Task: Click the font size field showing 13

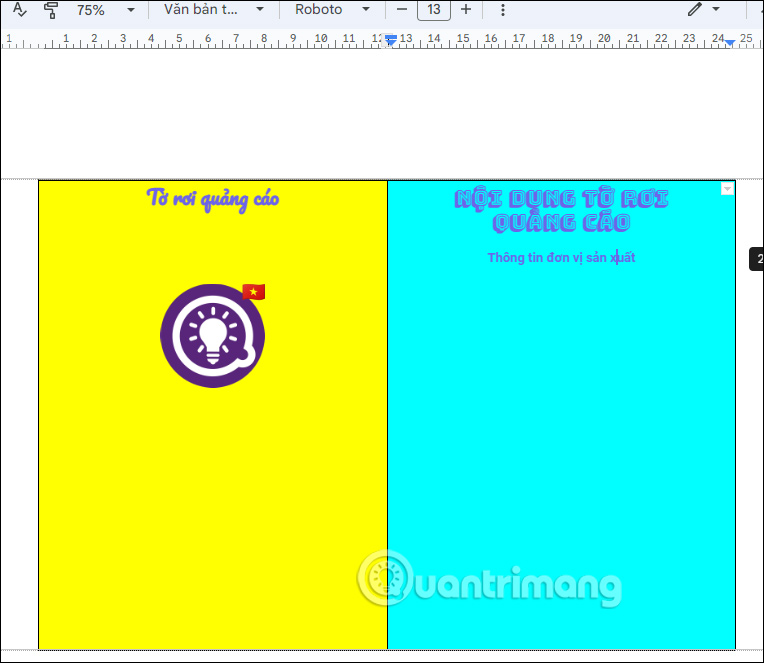Action: click(434, 10)
